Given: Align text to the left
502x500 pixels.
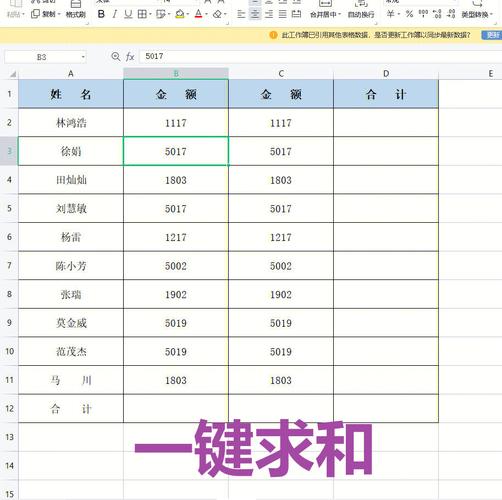Looking at the screenshot, I should [241, 14].
